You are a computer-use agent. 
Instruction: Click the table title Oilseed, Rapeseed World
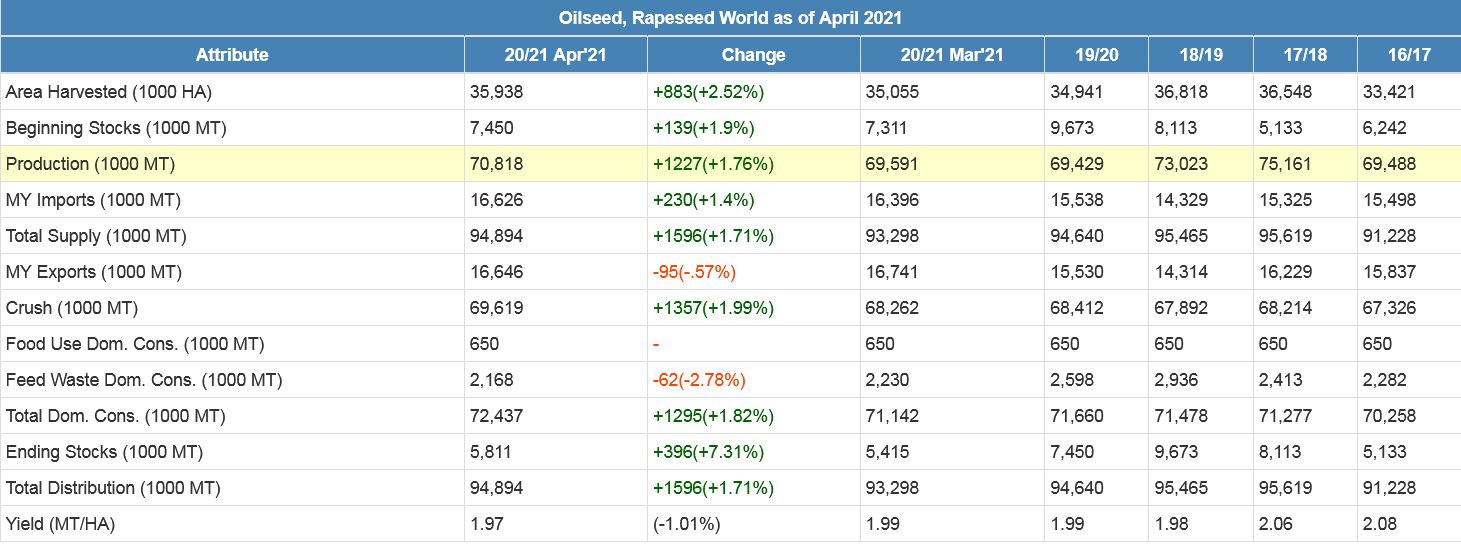click(x=730, y=18)
